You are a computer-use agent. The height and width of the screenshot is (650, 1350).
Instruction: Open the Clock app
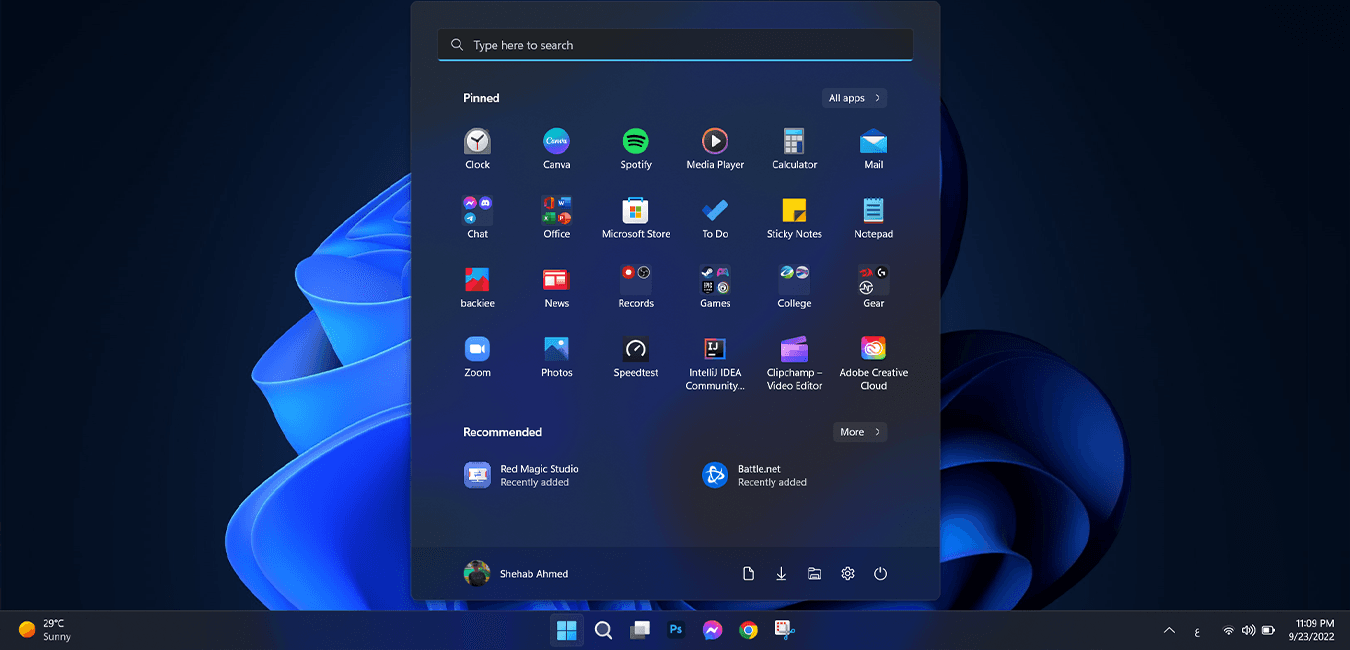pyautogui.click(x=477, y=149)
